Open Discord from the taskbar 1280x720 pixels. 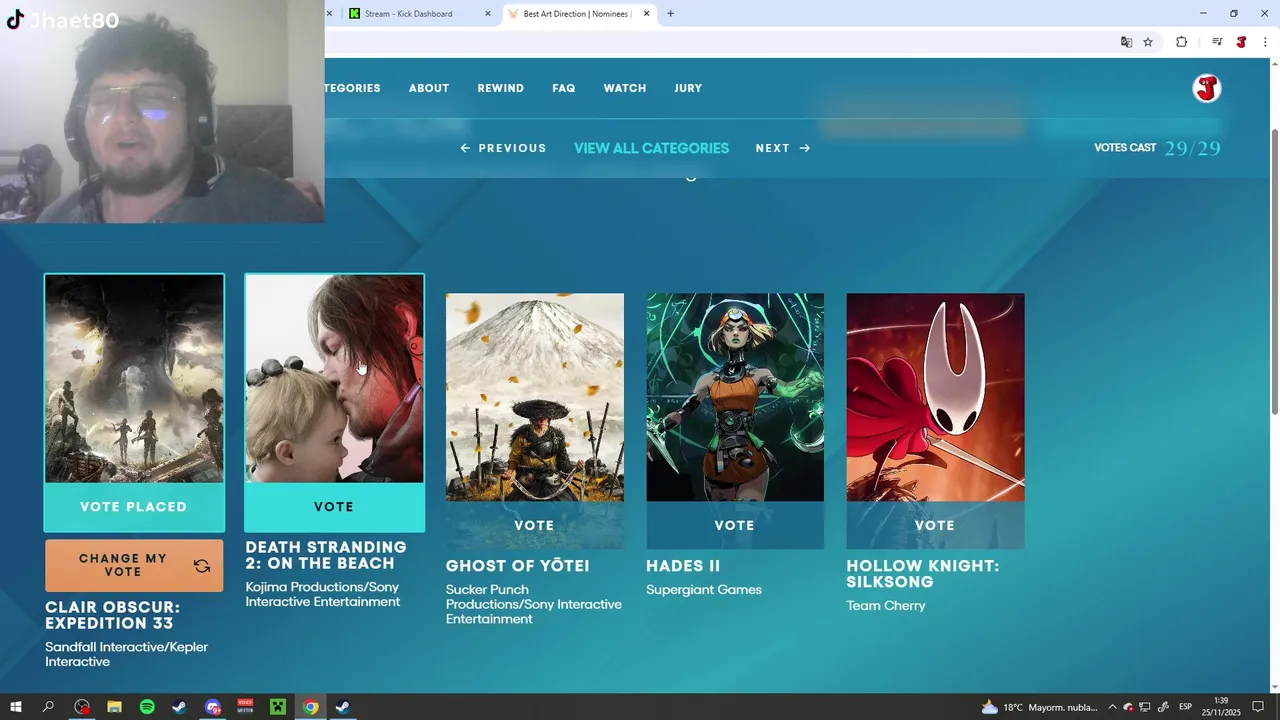[212, 707]
